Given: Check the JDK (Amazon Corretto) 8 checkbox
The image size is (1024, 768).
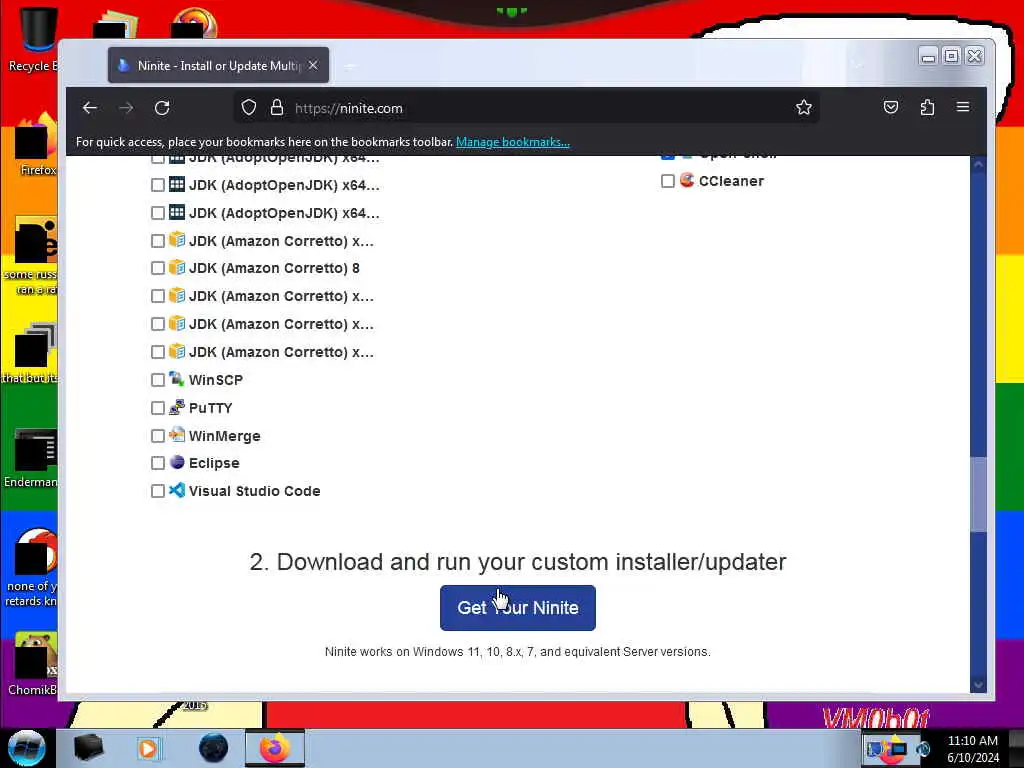Looking at the screenshot, I should [x=157, y=268].
